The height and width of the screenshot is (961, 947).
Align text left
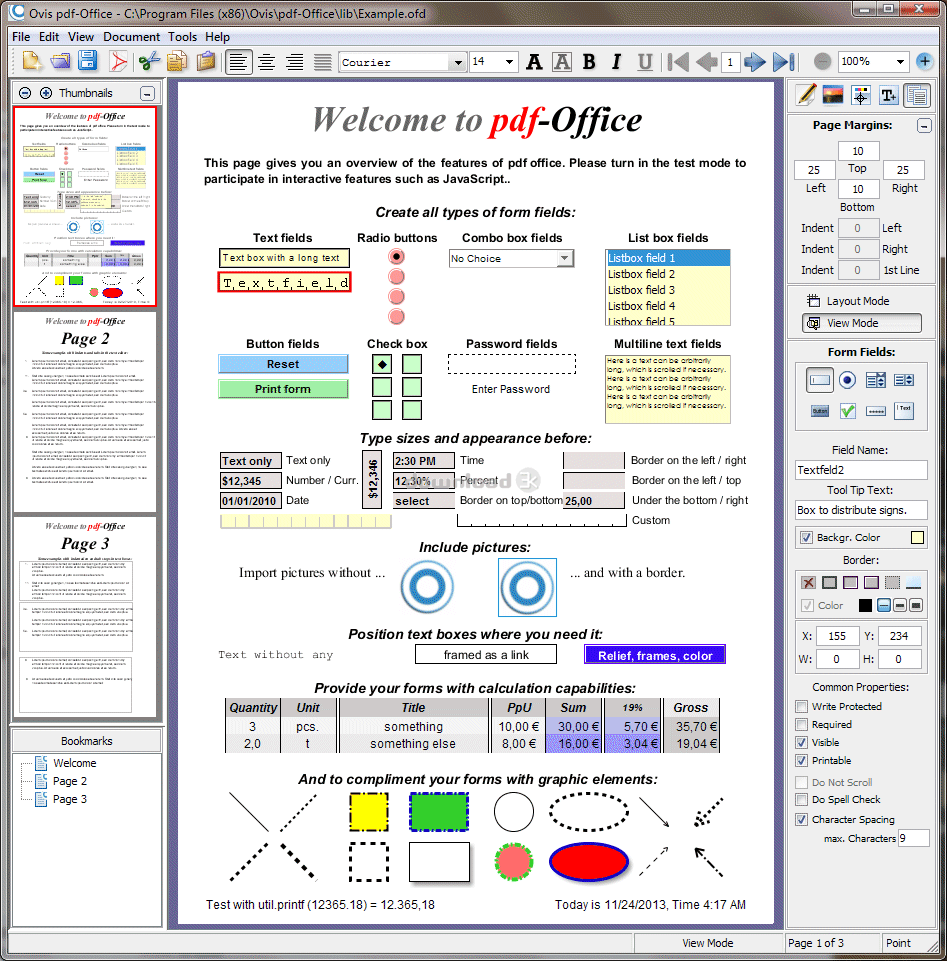click(238, 62)
